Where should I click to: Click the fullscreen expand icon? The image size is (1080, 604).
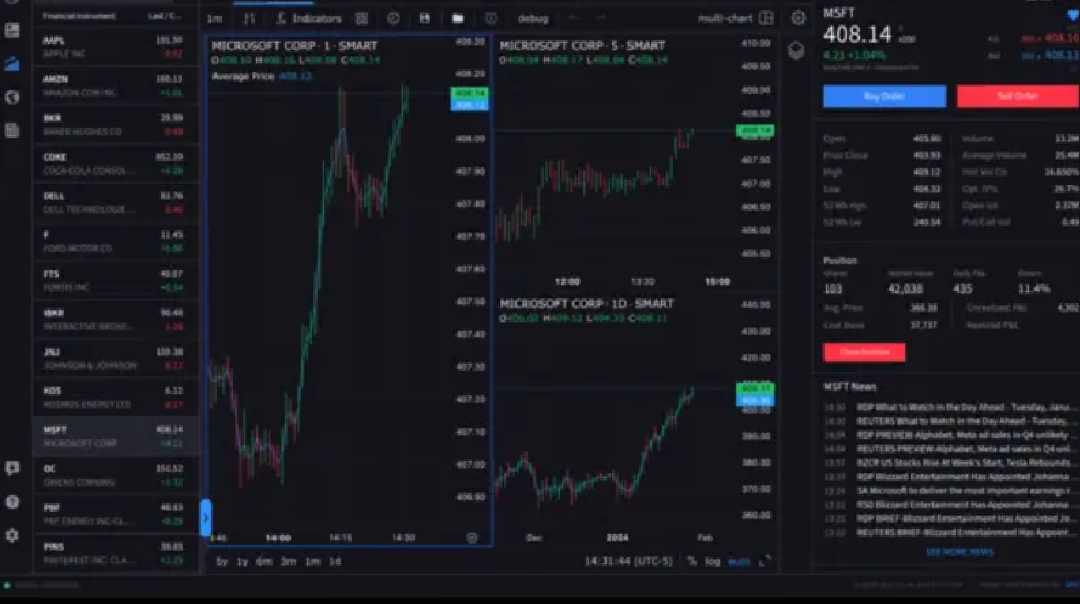pos(765,561)
